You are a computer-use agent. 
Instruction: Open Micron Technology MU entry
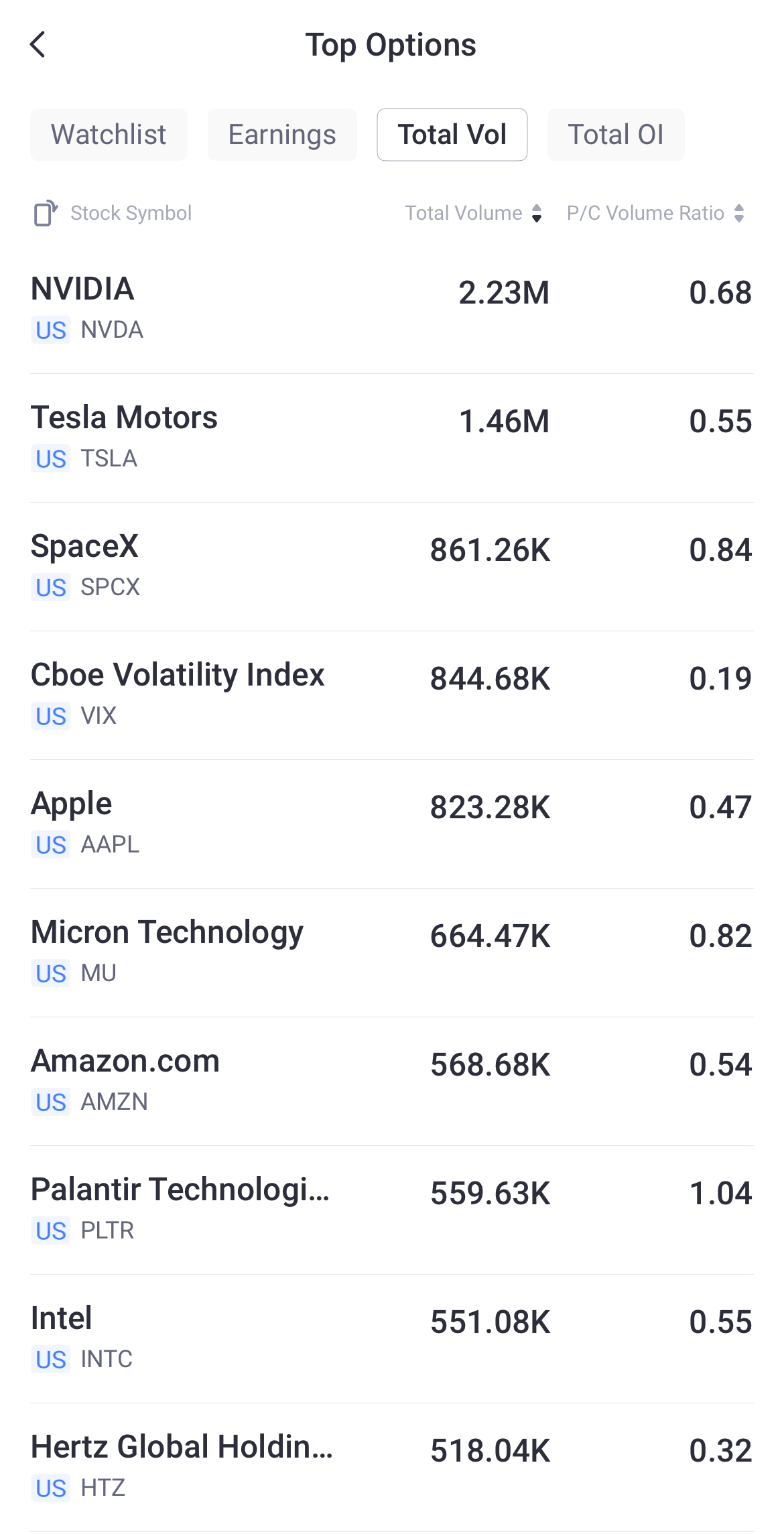point(392,953)
